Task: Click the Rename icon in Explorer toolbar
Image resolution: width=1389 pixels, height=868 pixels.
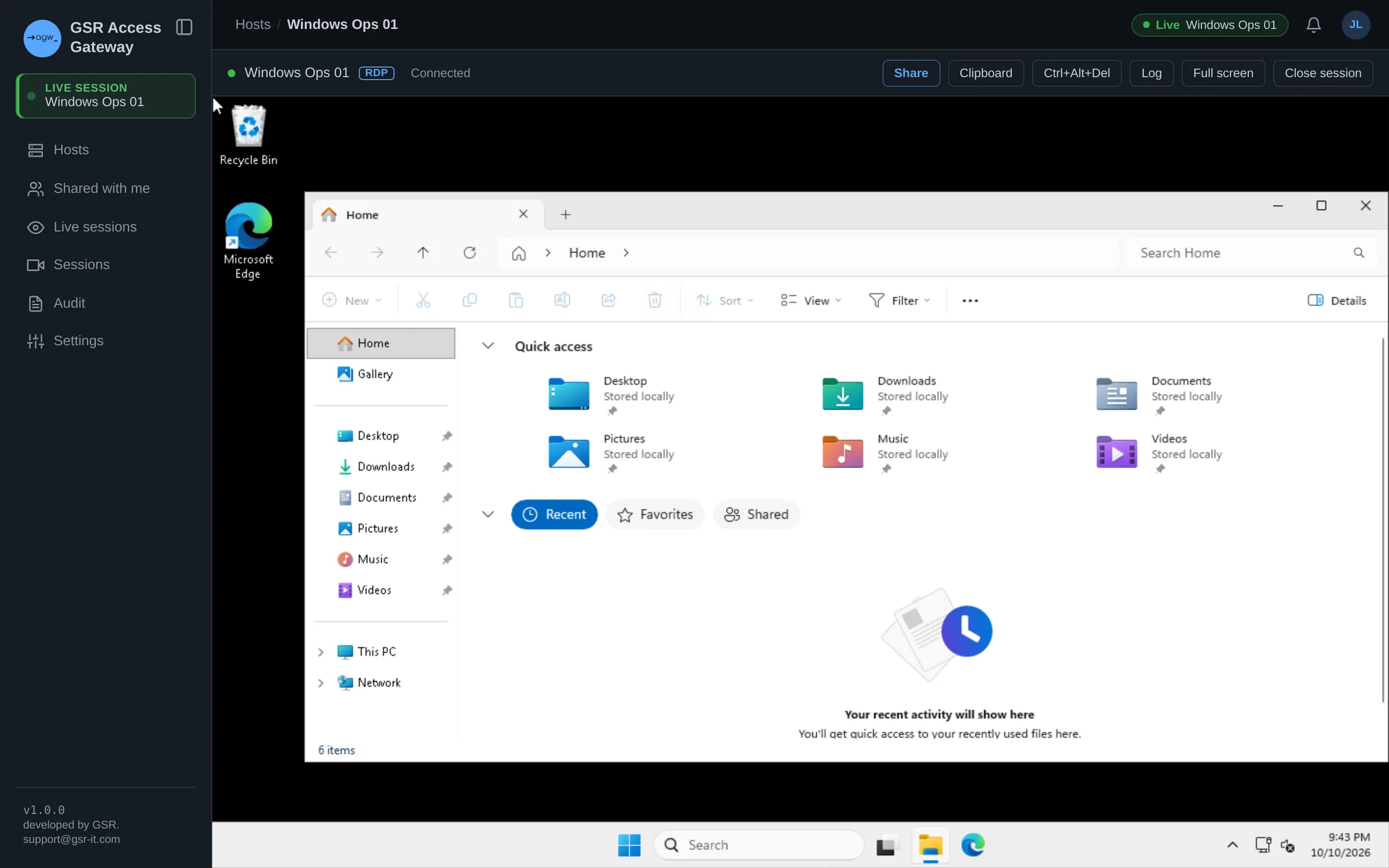Action: 562,300
